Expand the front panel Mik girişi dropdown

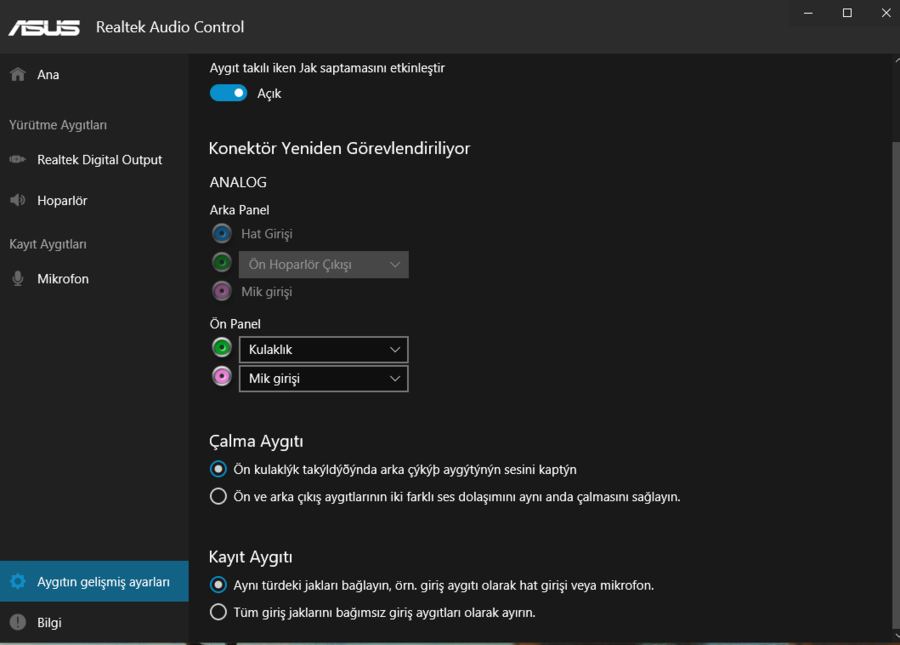323,379
